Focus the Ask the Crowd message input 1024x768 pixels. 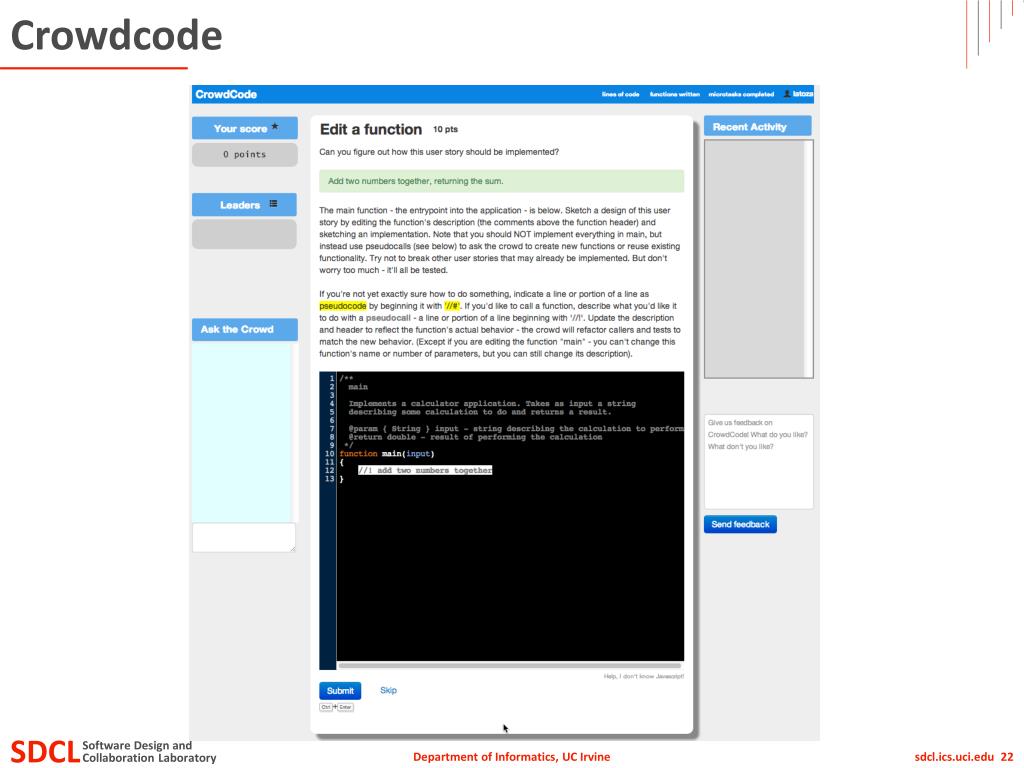[244, 537]
